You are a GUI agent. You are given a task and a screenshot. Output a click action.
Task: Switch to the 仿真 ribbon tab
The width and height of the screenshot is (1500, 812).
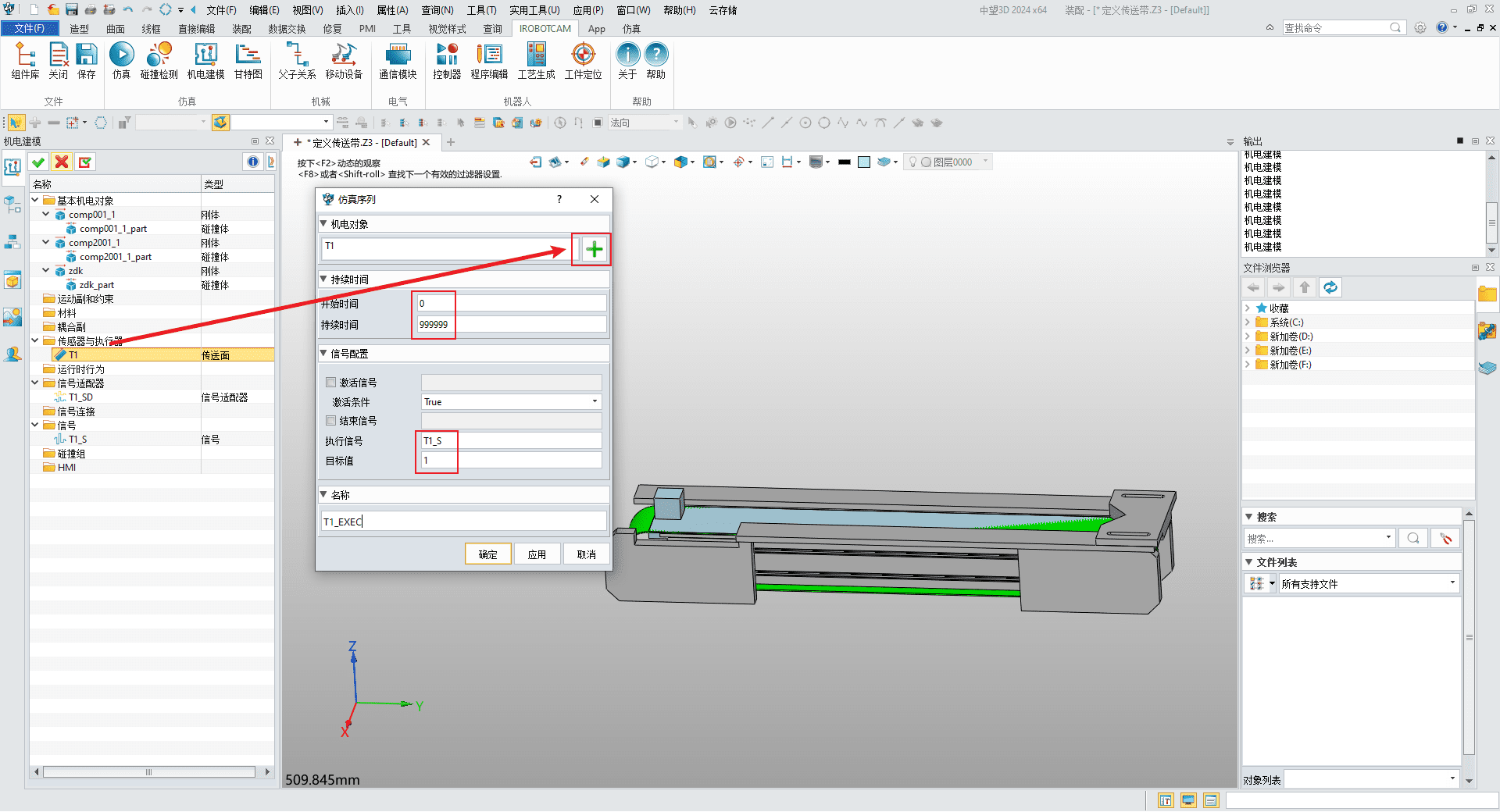(x=631, y=29)
